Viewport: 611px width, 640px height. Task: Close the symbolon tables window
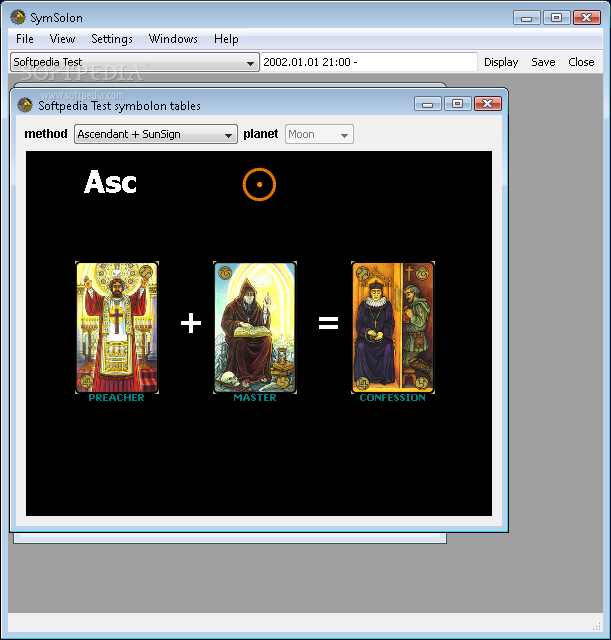point(488,104)
